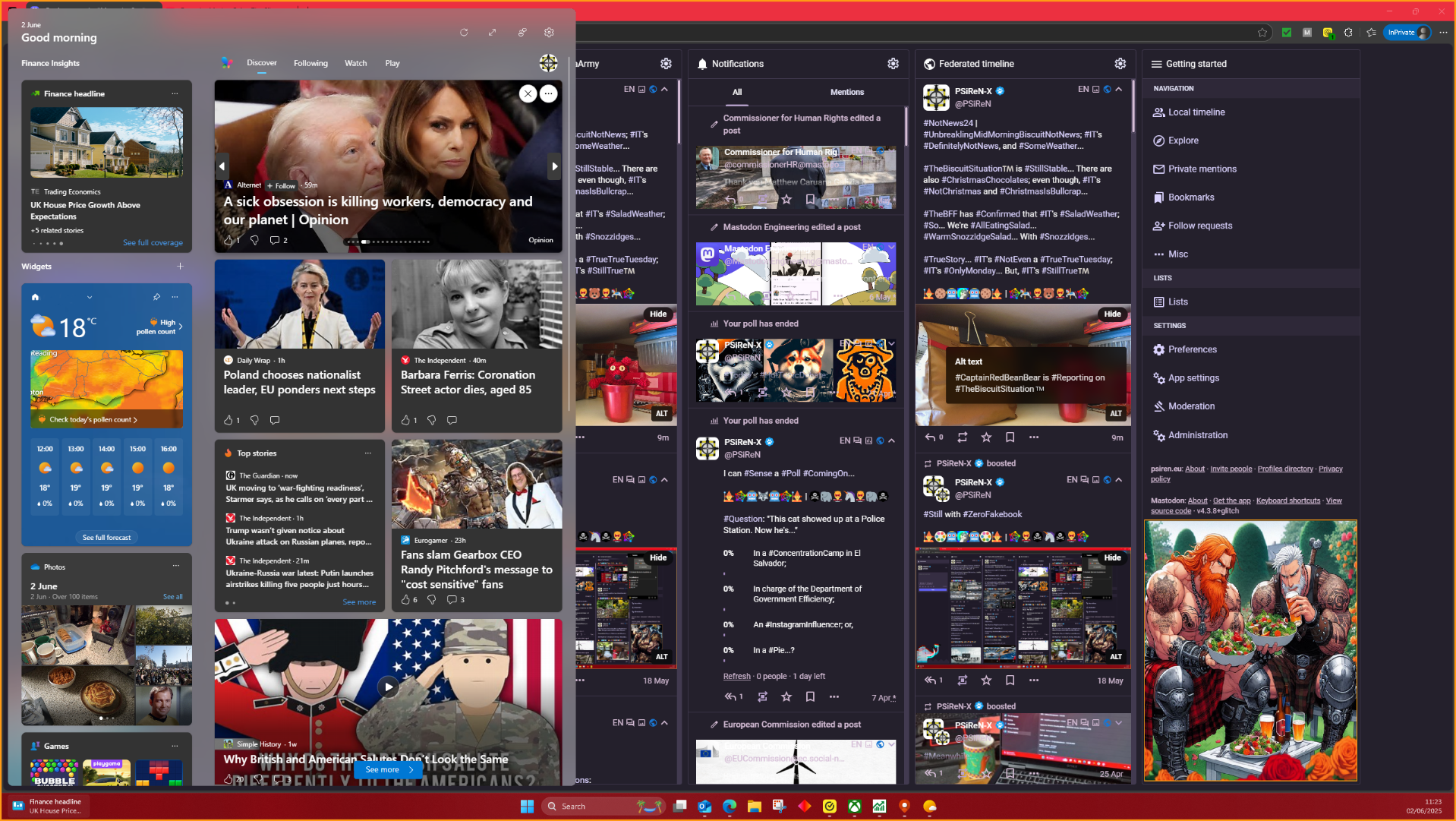The image size is (1456, 821).
Task: Go to next featured story slide
Action: click(554, 166)
